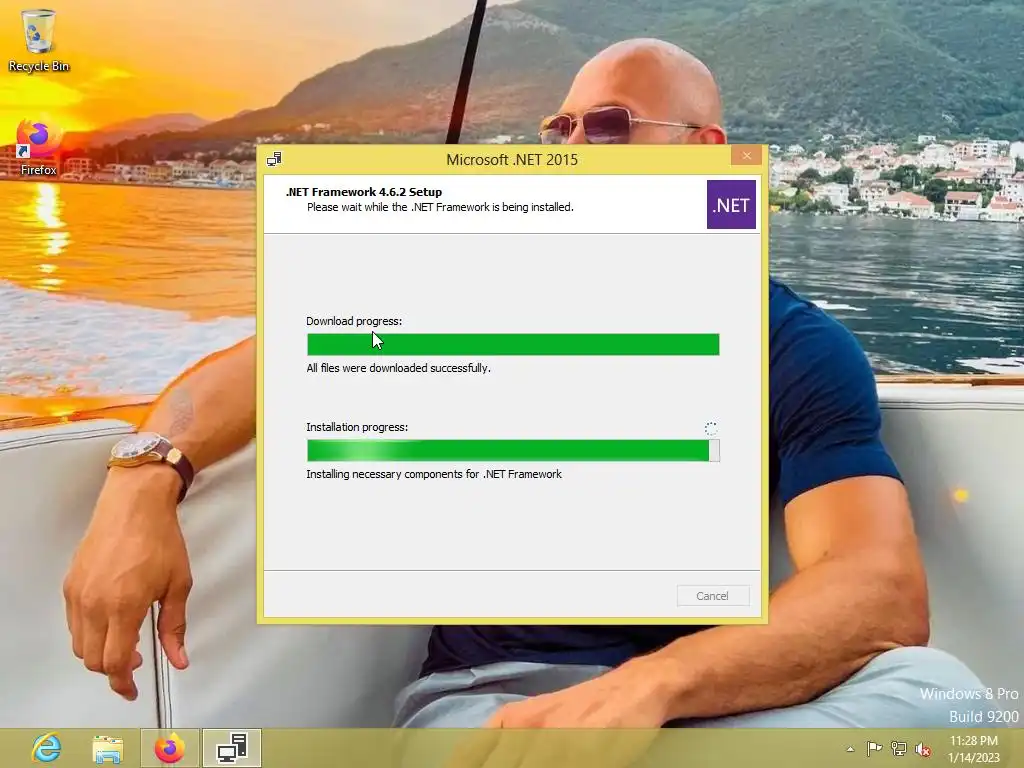Screen dimensions: 1024x768
Task: Click the Installation progress bar
Action: tap(513, 451)
